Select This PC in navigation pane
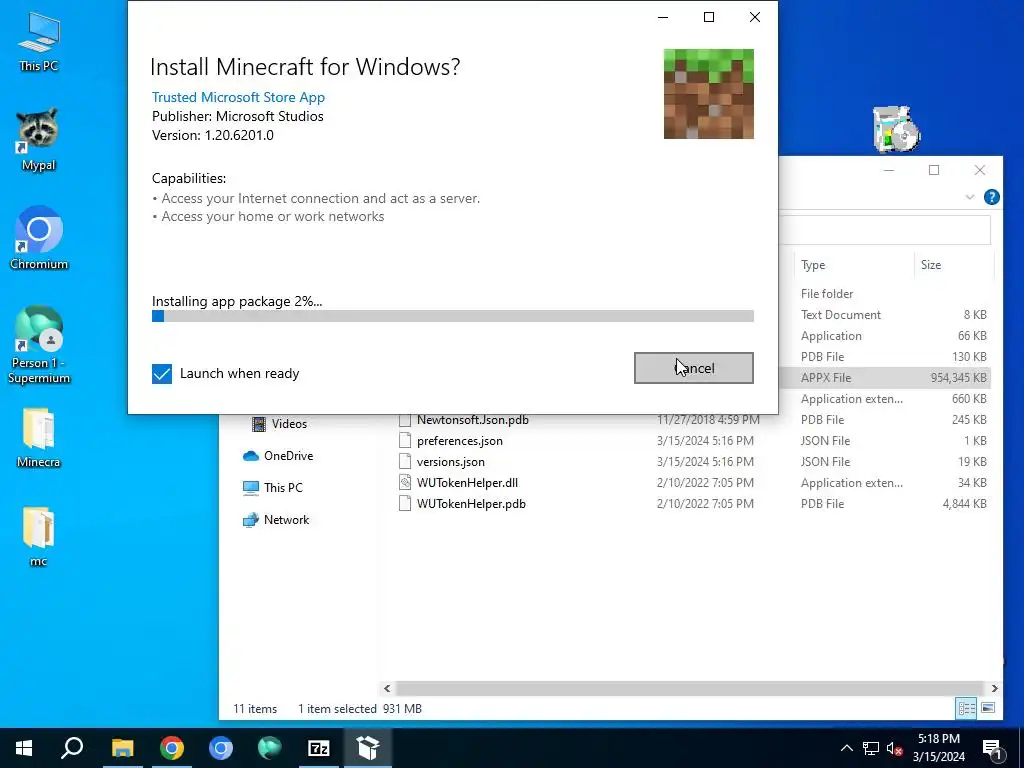 (272, 488)
